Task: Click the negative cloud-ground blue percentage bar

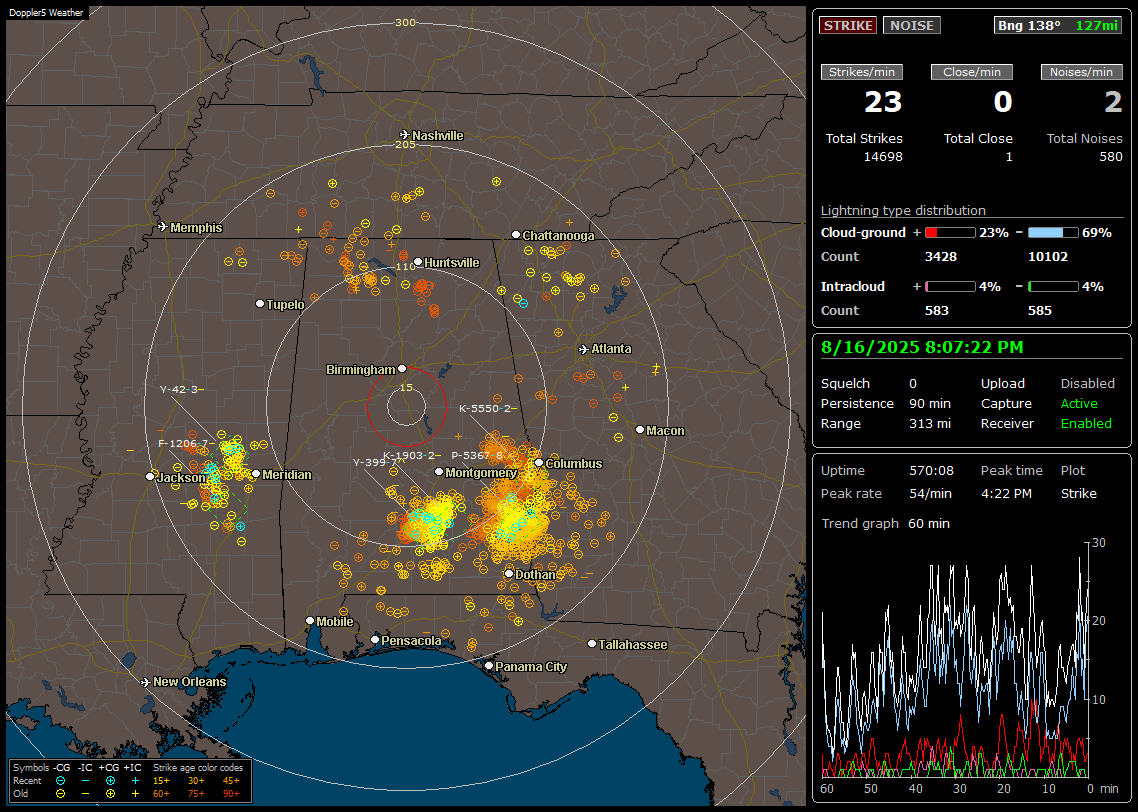Action: pyautogui.click(x=1053, y=232)
